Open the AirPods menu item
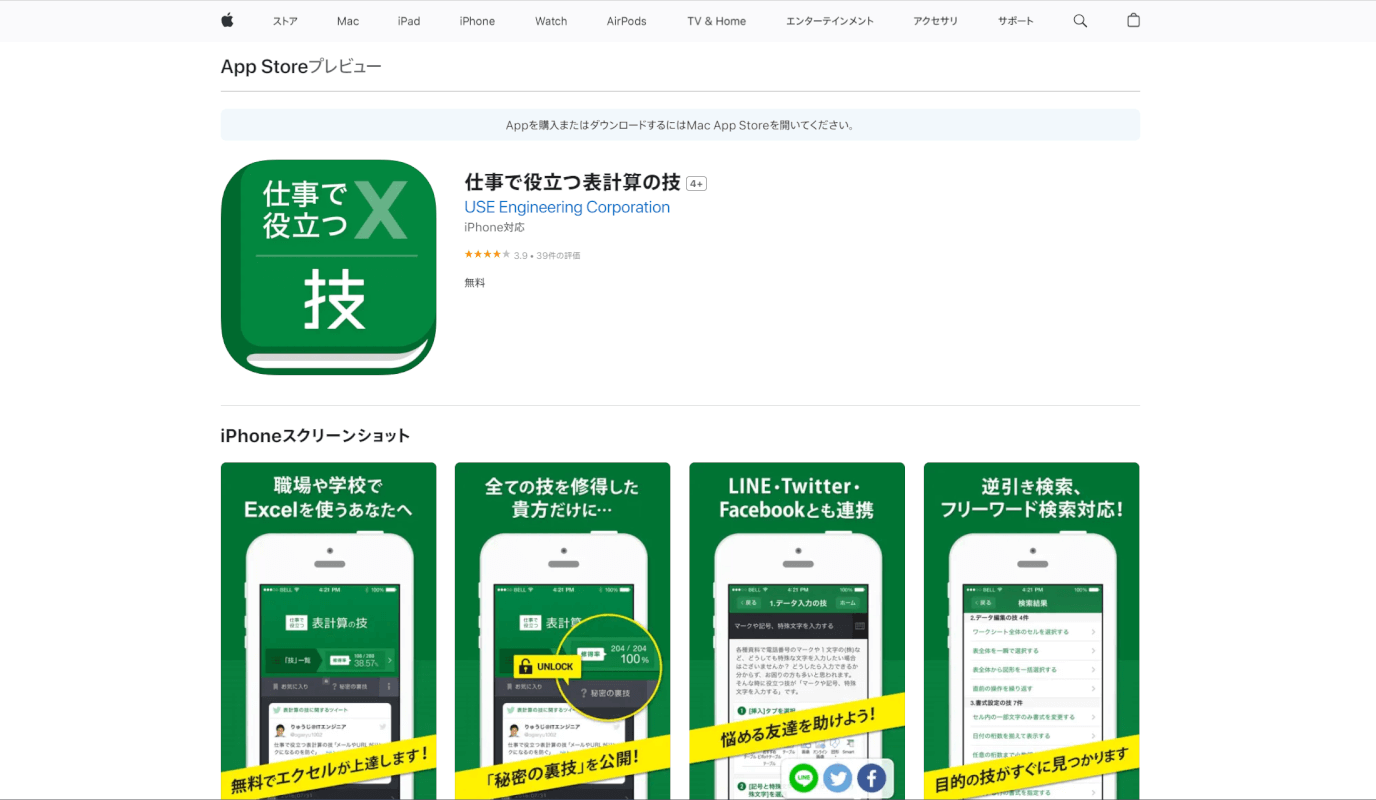1376x800 pixels. coord(626,21)
